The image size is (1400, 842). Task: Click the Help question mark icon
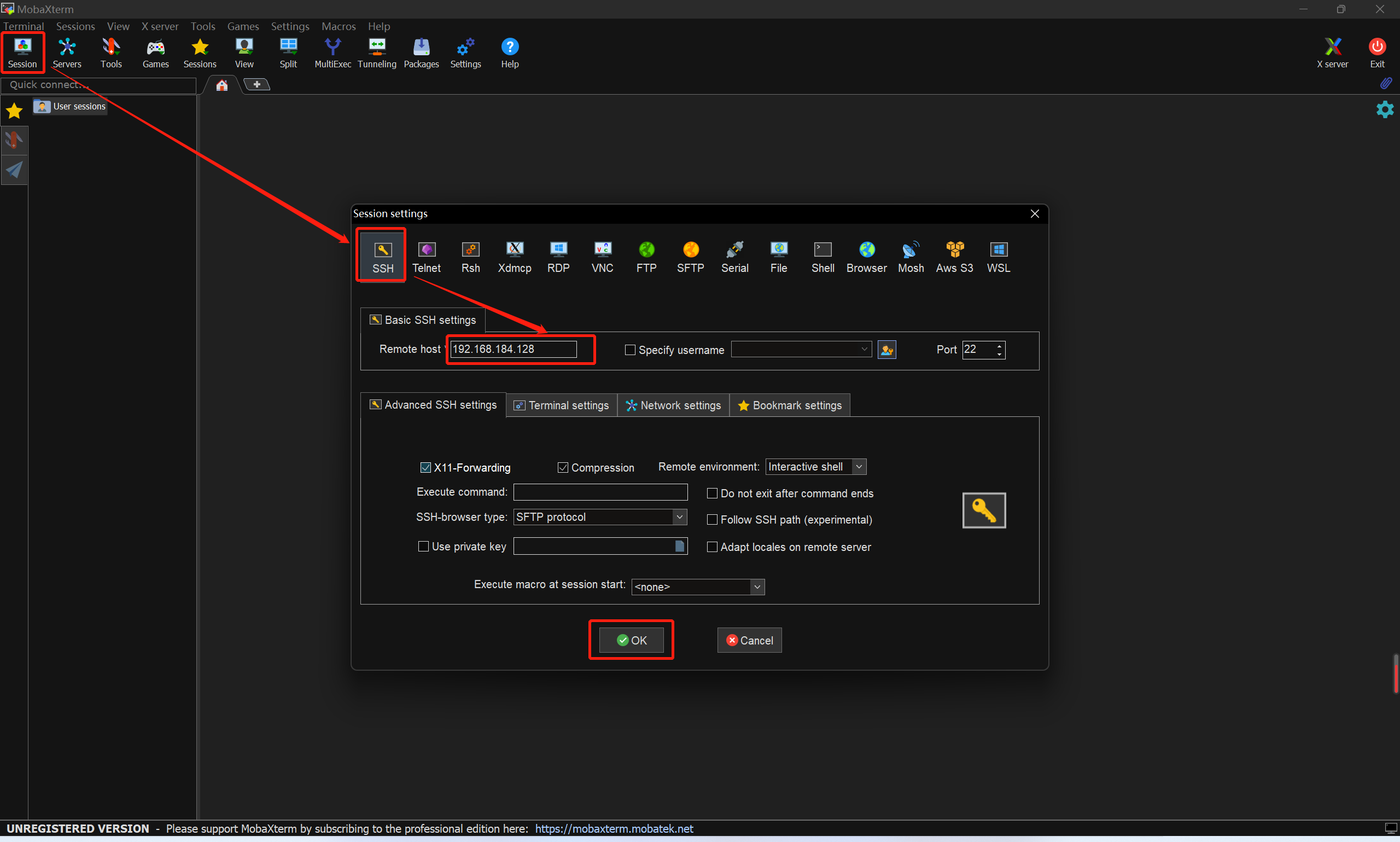click(510, 53)
